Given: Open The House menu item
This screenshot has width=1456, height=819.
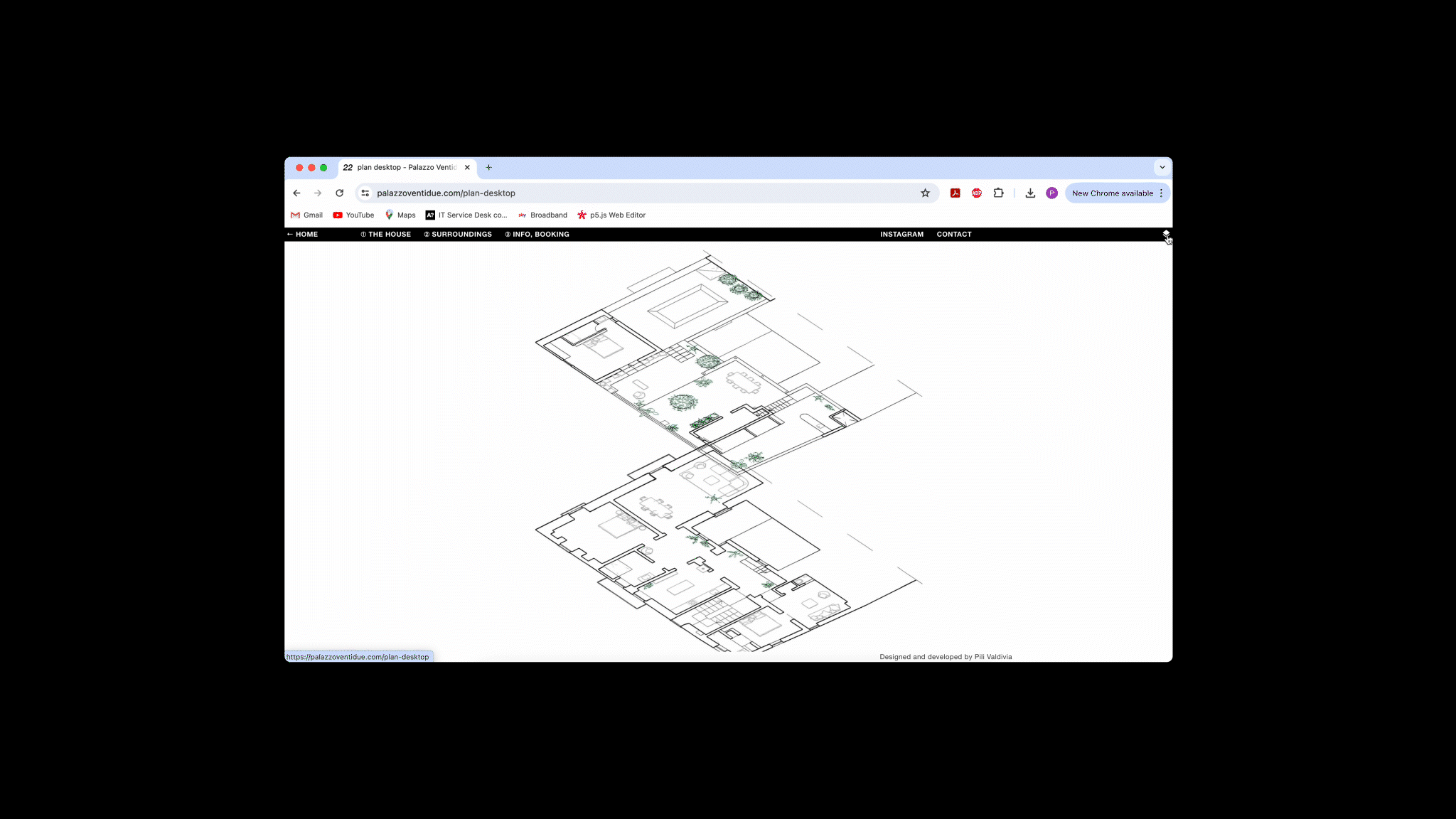Looking at the screenshot, I should (386, 234).
